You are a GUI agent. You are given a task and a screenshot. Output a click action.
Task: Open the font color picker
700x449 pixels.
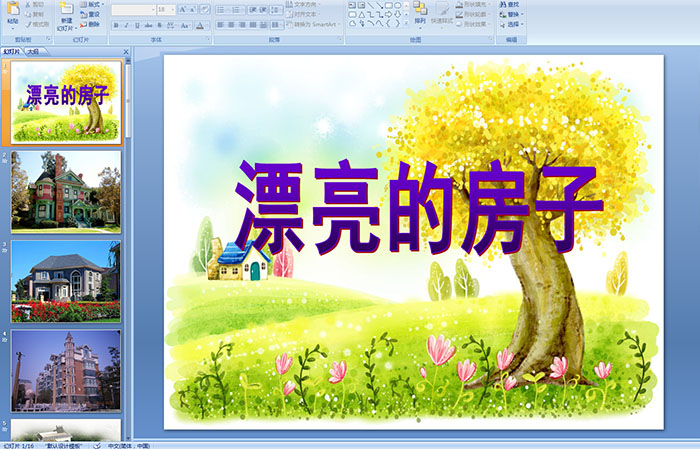pos(200,24)
